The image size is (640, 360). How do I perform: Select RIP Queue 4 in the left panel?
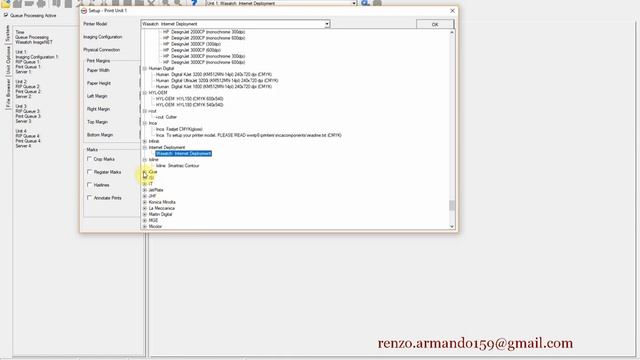[x=27, y=136]
